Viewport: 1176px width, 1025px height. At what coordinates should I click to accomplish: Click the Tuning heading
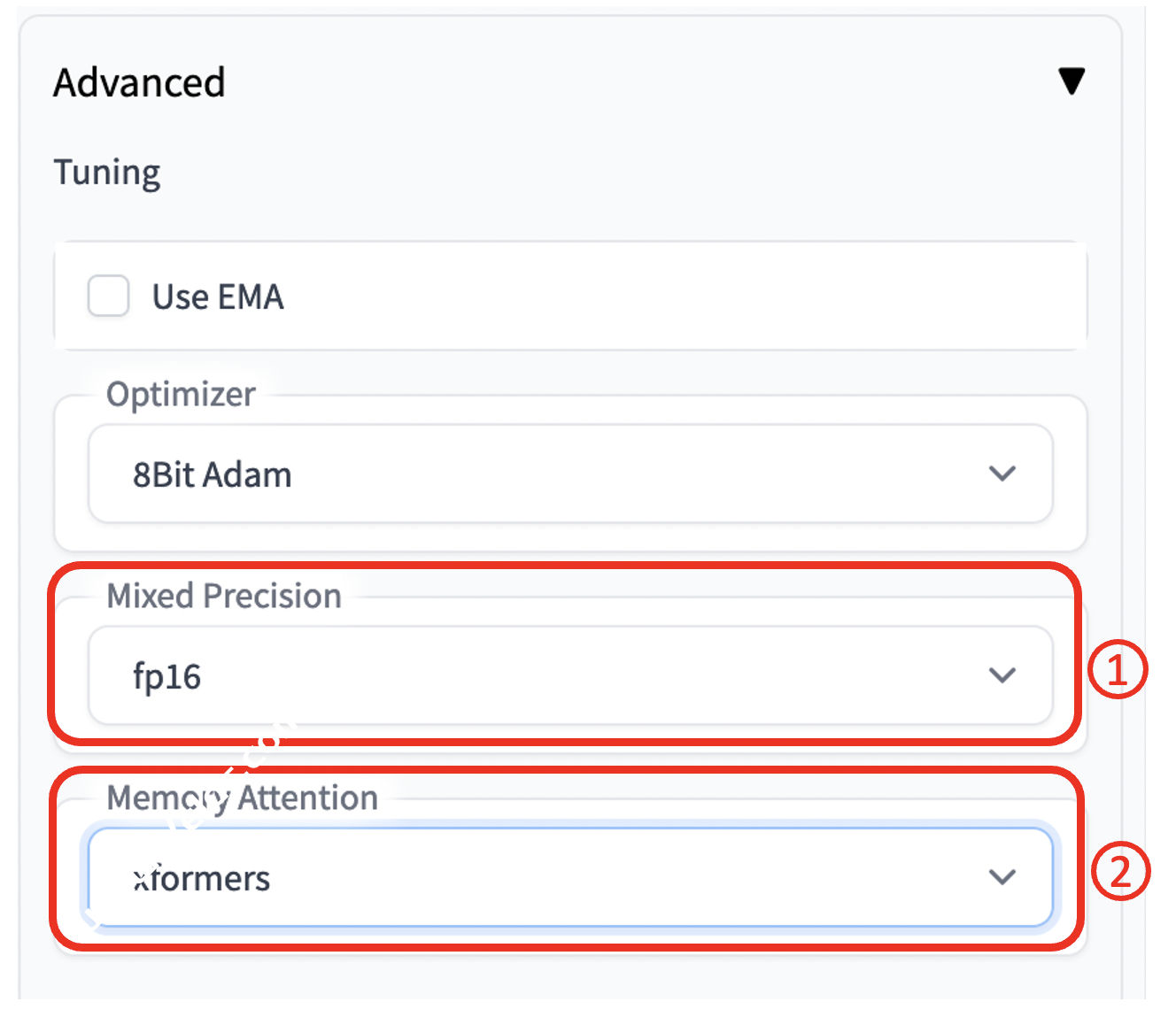pyautogui.click(x=107, y=172)
